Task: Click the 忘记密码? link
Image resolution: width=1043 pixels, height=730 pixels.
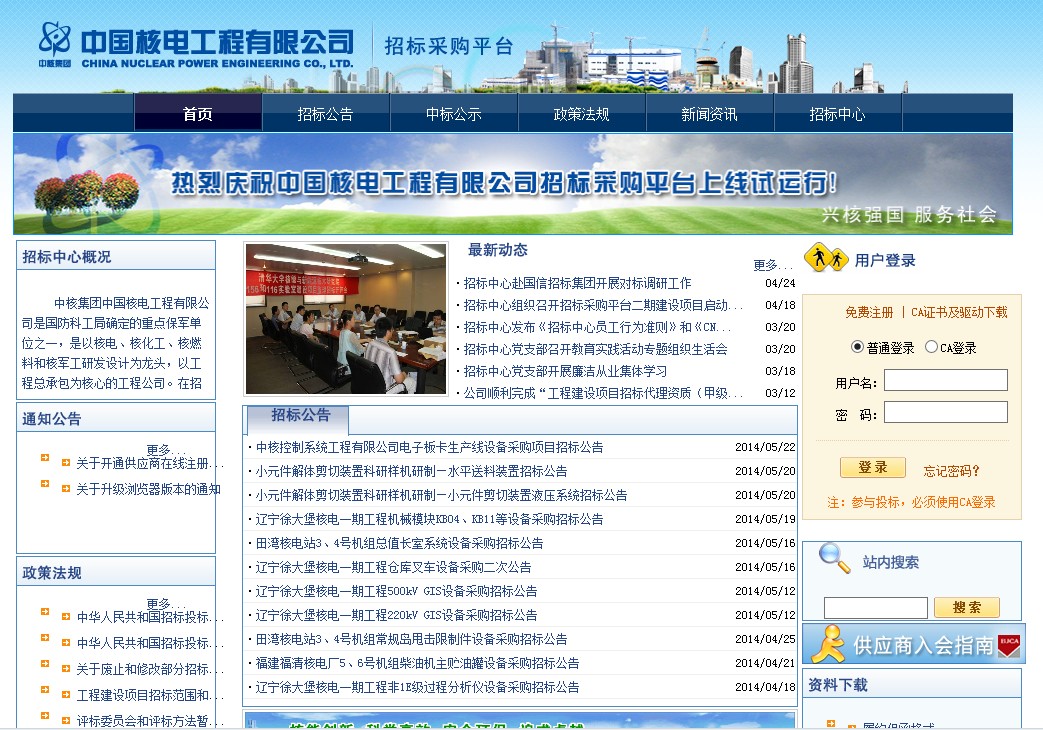Action: [x=951, y=471]
